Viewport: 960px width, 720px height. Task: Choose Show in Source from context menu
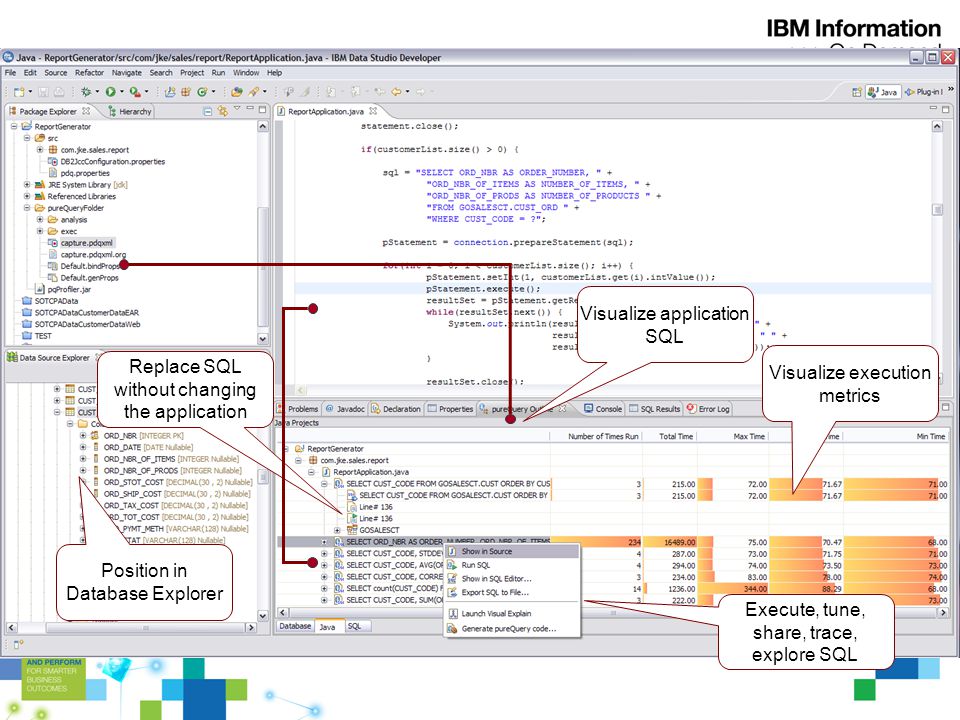(512, 551)
